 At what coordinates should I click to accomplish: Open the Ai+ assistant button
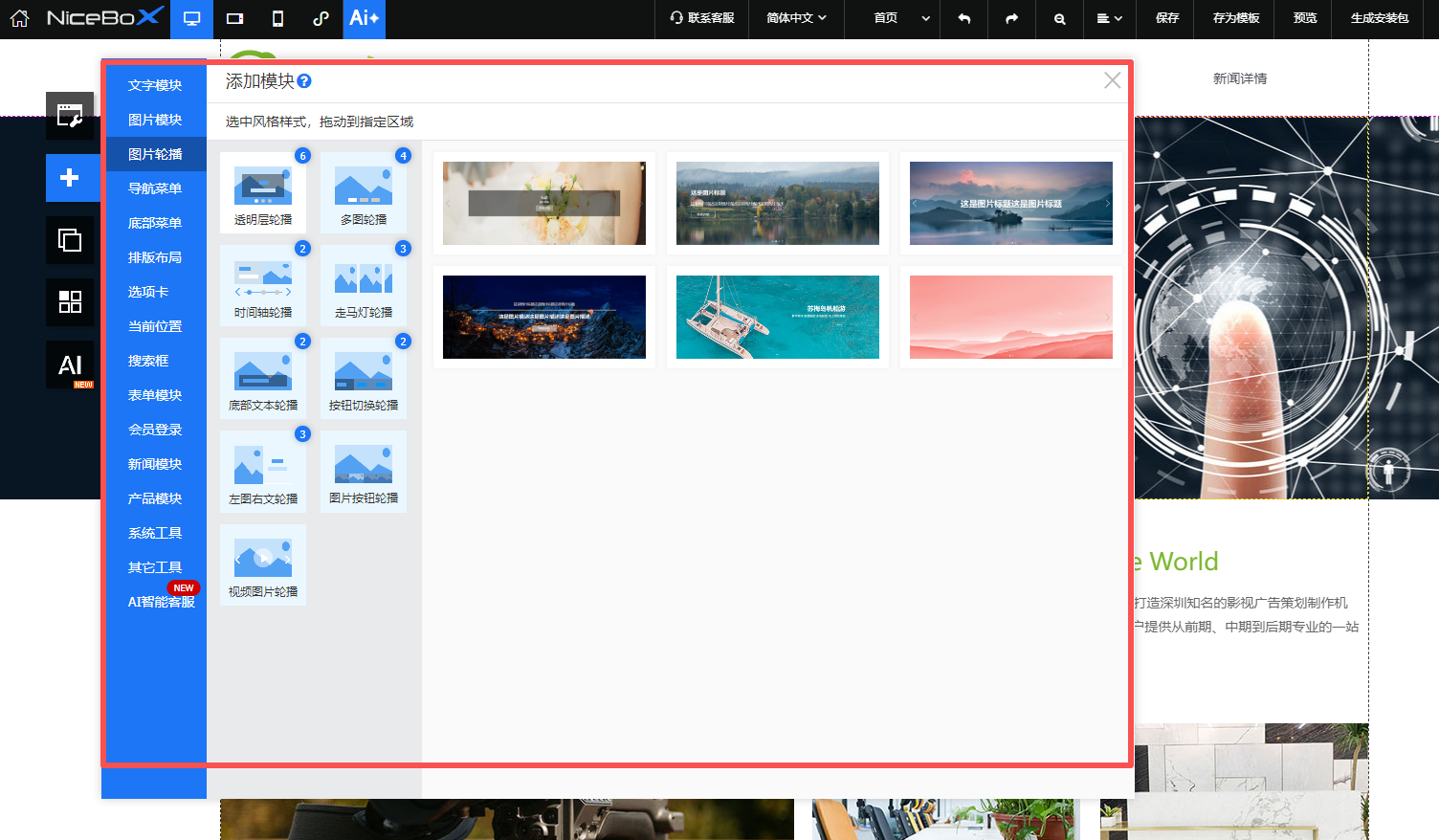[x=364, y=18]
